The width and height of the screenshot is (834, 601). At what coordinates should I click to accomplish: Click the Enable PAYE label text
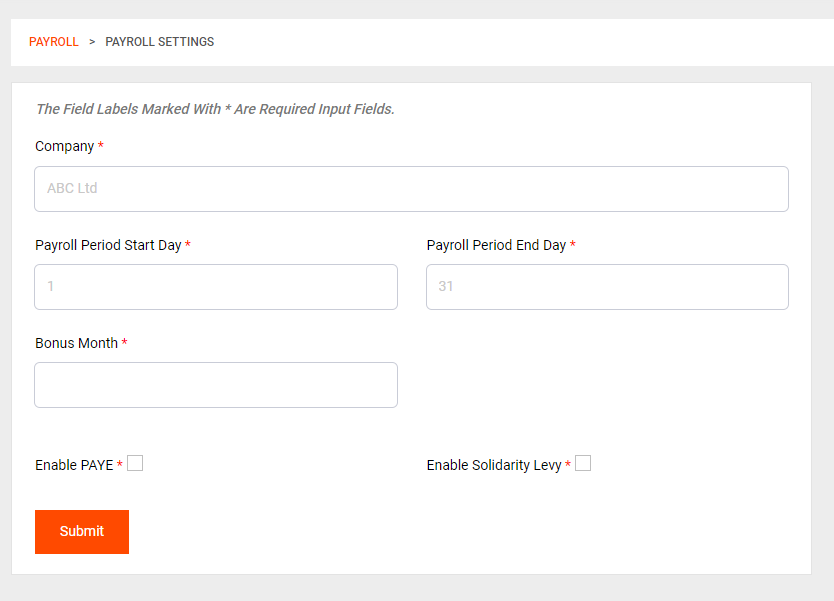click(x=74, y=464)
